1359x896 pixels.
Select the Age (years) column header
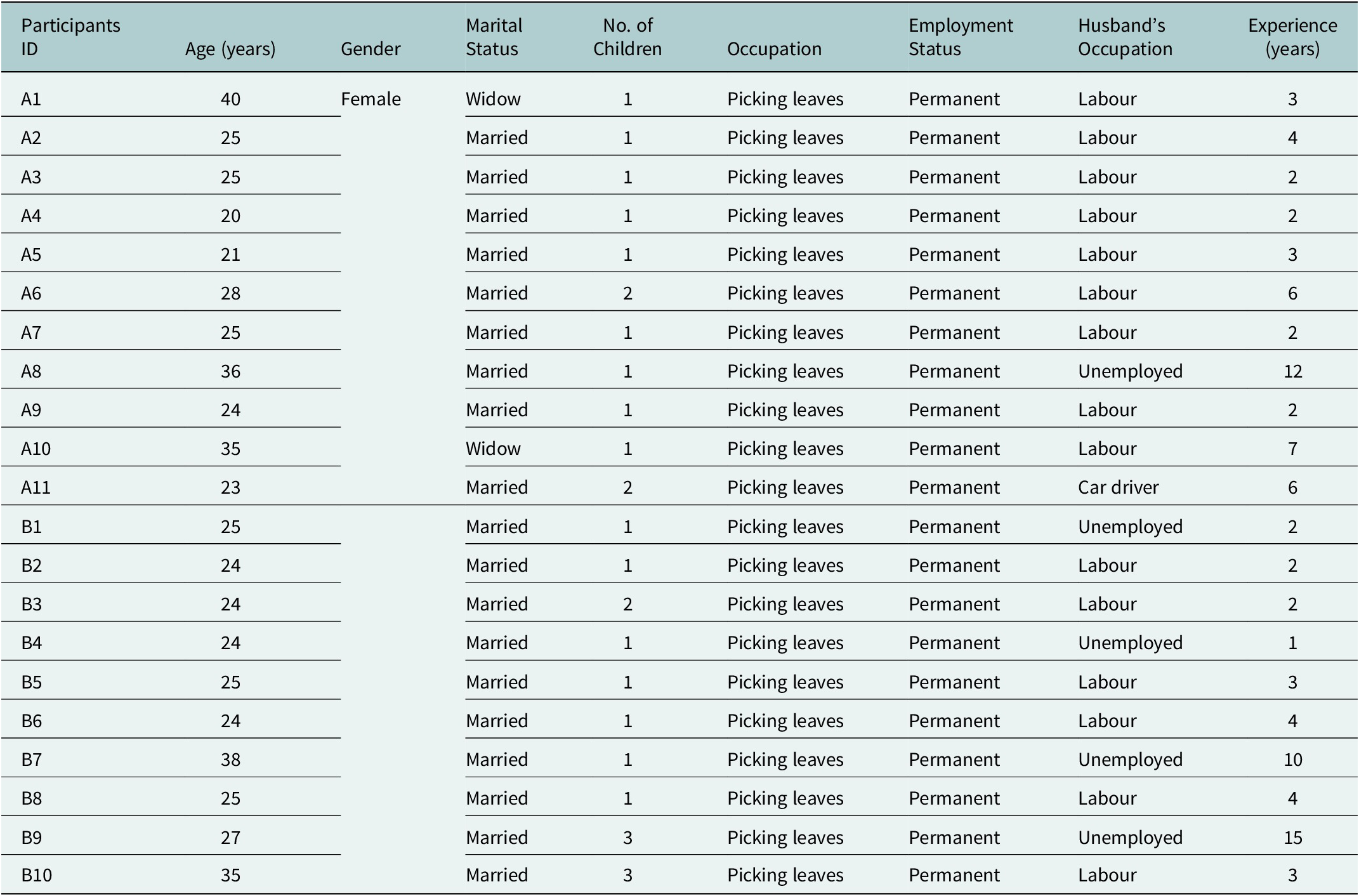230,49
